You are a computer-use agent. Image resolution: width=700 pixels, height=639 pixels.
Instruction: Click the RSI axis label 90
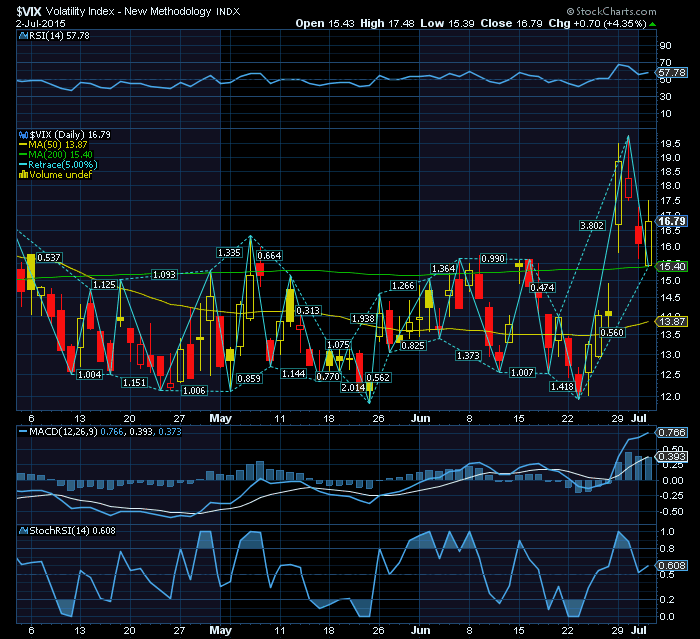[x=665, y=46]
